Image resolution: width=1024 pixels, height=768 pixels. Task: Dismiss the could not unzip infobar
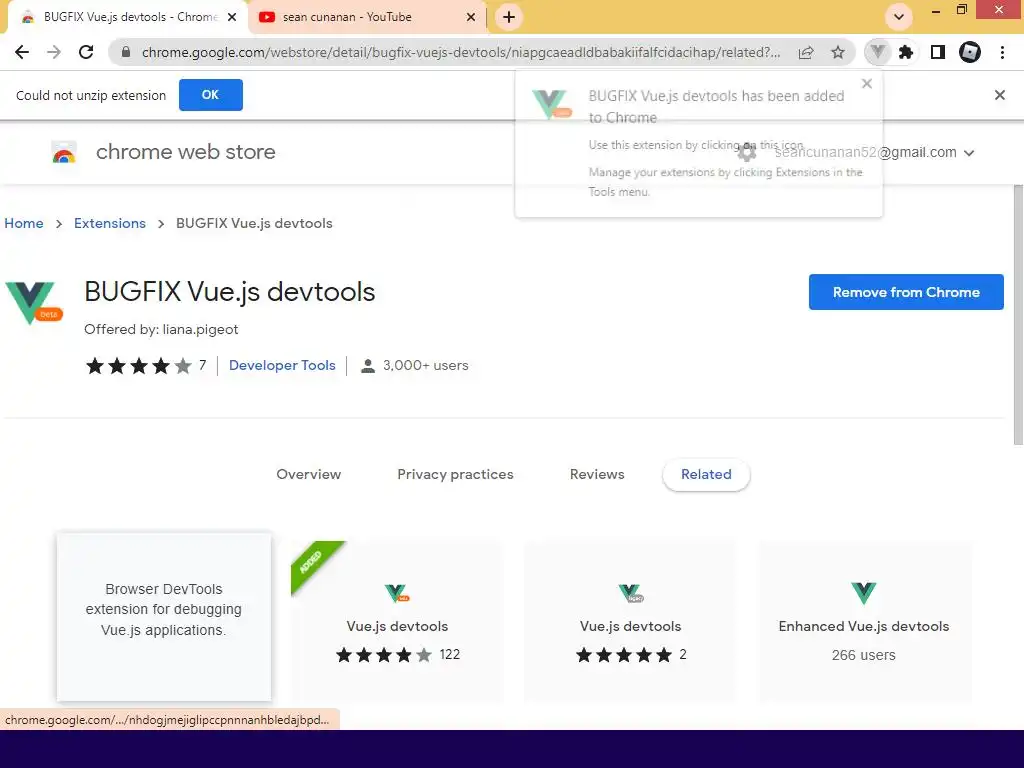click(999, 95)
